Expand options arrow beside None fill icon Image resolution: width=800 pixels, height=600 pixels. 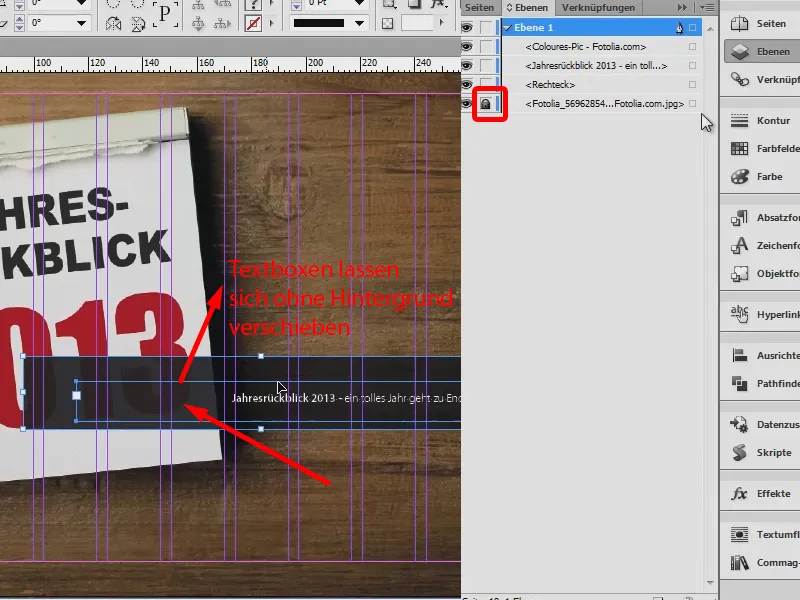[x=271, y=23]
